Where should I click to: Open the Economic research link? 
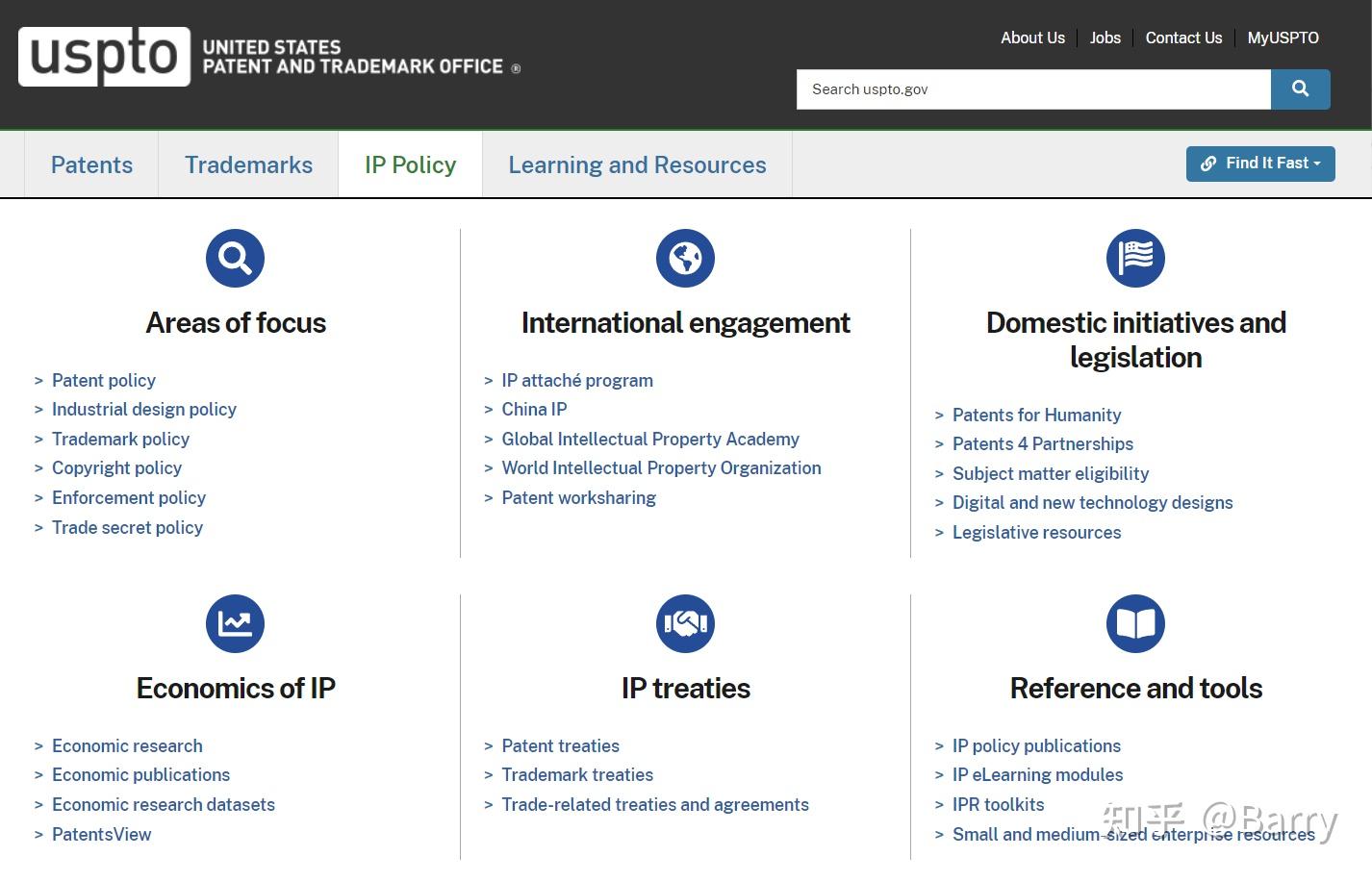coord(127,745)
